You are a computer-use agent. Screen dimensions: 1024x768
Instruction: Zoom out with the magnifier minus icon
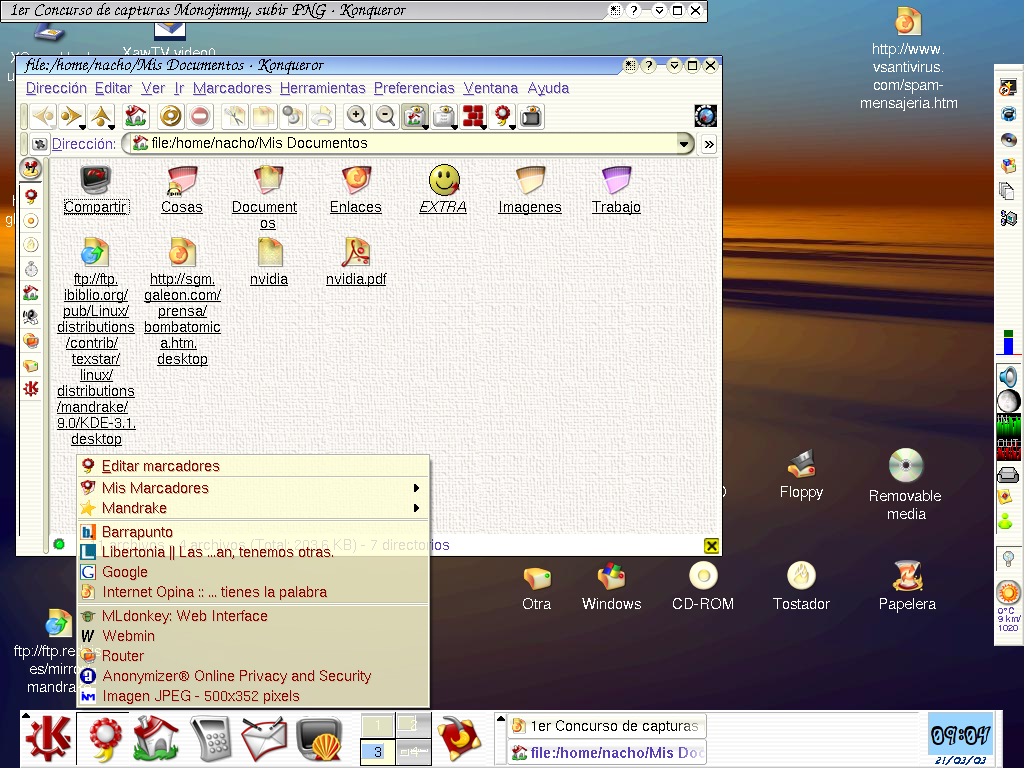(386, 116)
